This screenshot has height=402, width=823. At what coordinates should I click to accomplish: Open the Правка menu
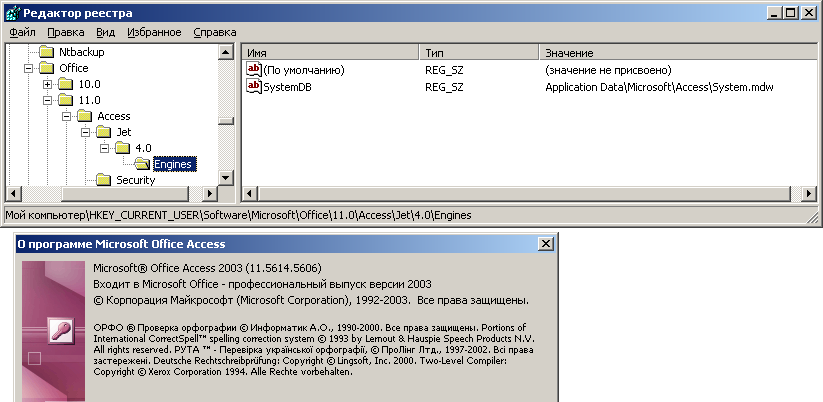click(x=66, y=33)
